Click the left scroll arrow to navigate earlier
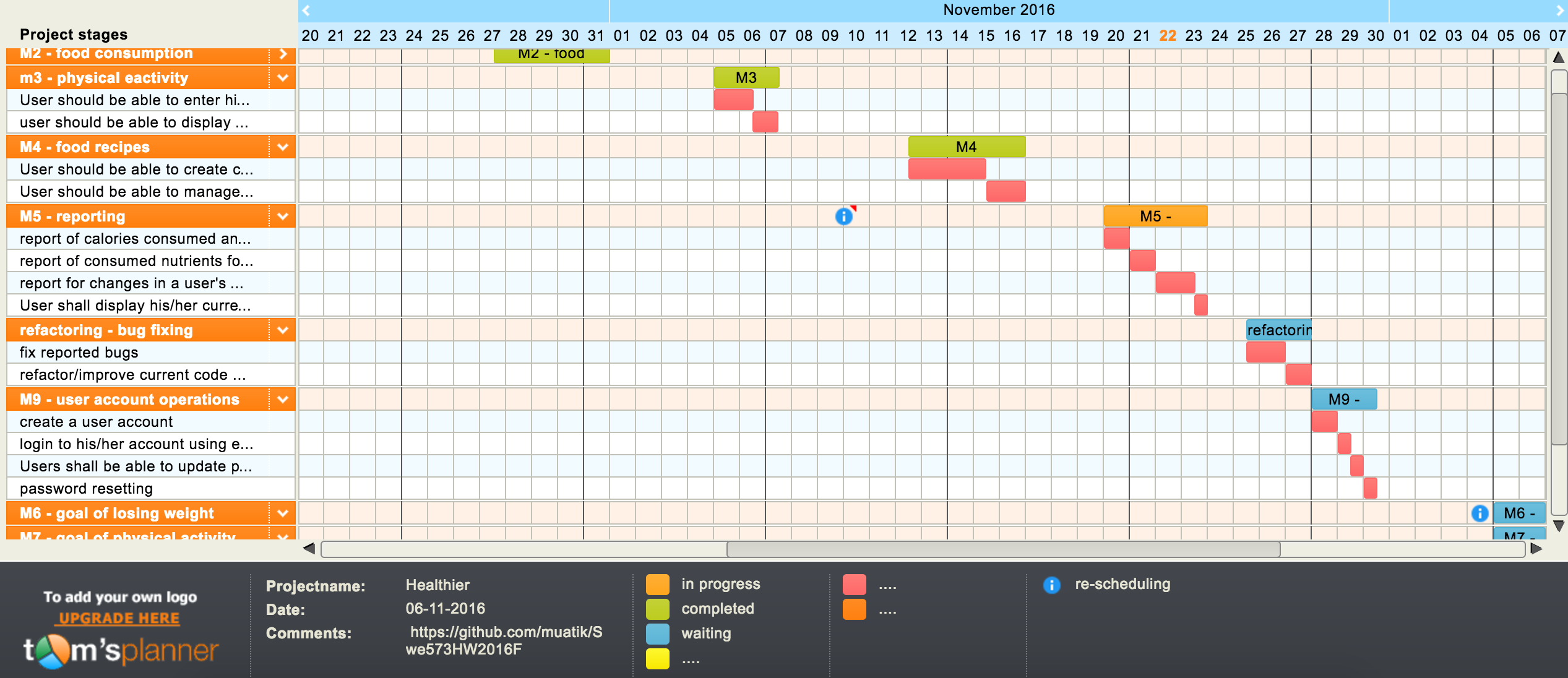 pyautogui.click(x=308, y=9)
